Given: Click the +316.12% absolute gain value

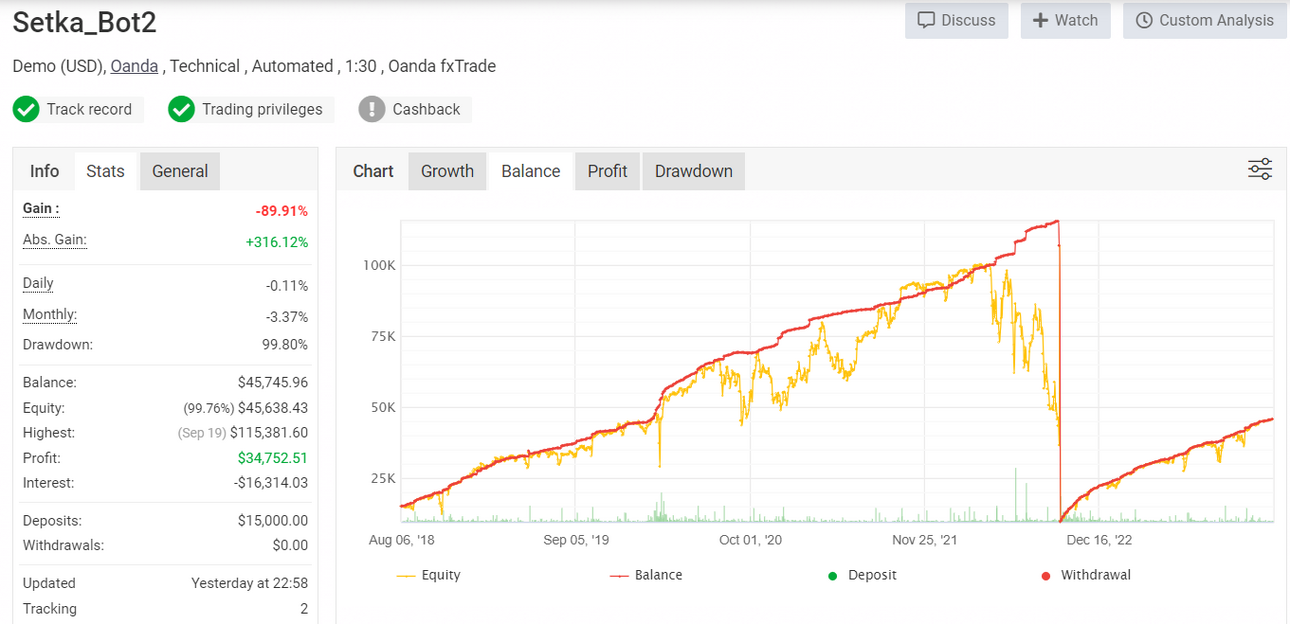Looking at the screenshot, I should pyautogui.click(x=277, y=242).
